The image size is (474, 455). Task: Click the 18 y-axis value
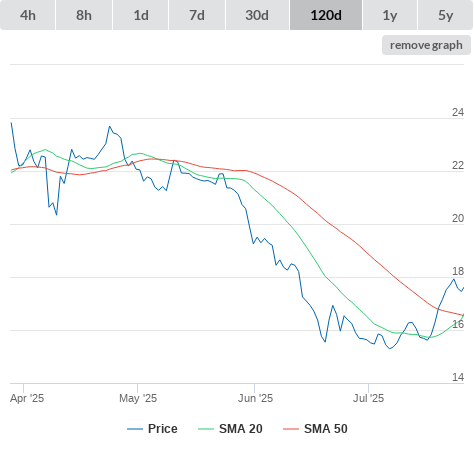(x=458, y=271)
